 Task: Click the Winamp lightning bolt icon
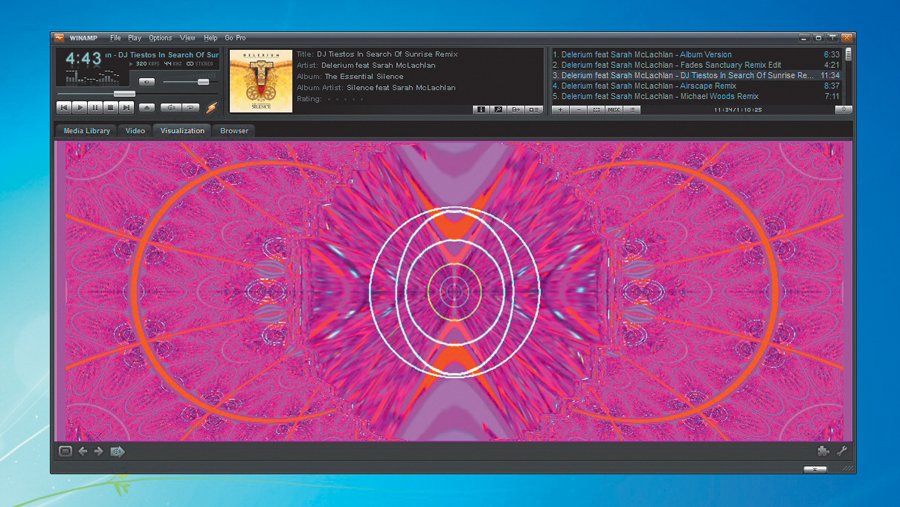pyautogui.click(x=211, y=106)
